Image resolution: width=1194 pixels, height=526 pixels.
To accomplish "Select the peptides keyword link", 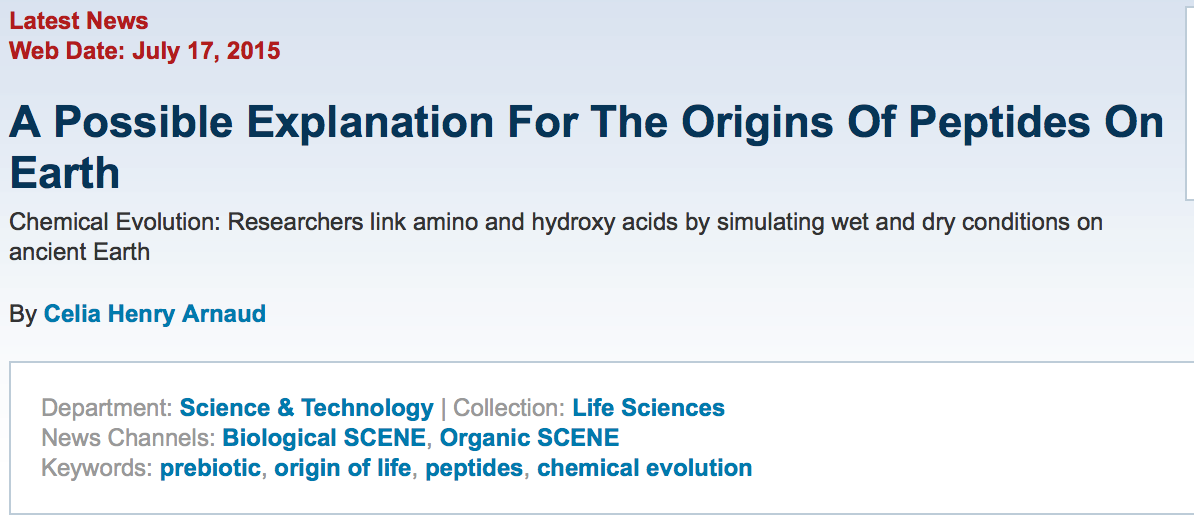I will click(474, 467).
